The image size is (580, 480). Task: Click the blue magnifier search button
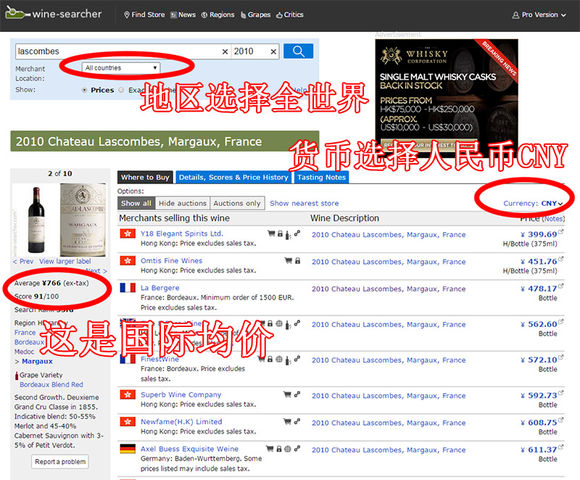[298, 51]
